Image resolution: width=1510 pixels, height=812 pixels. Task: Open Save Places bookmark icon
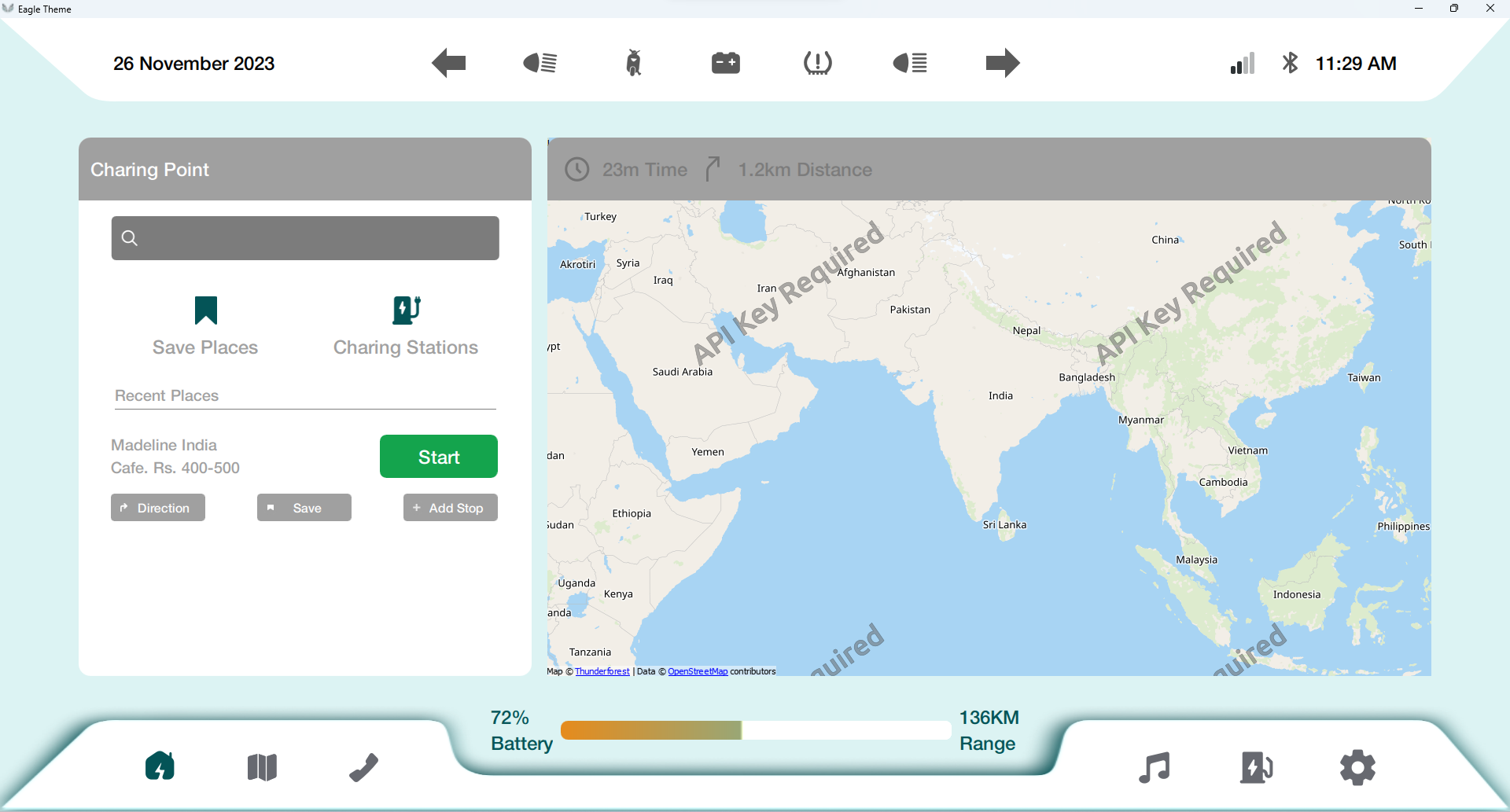(x=206, y=310)
